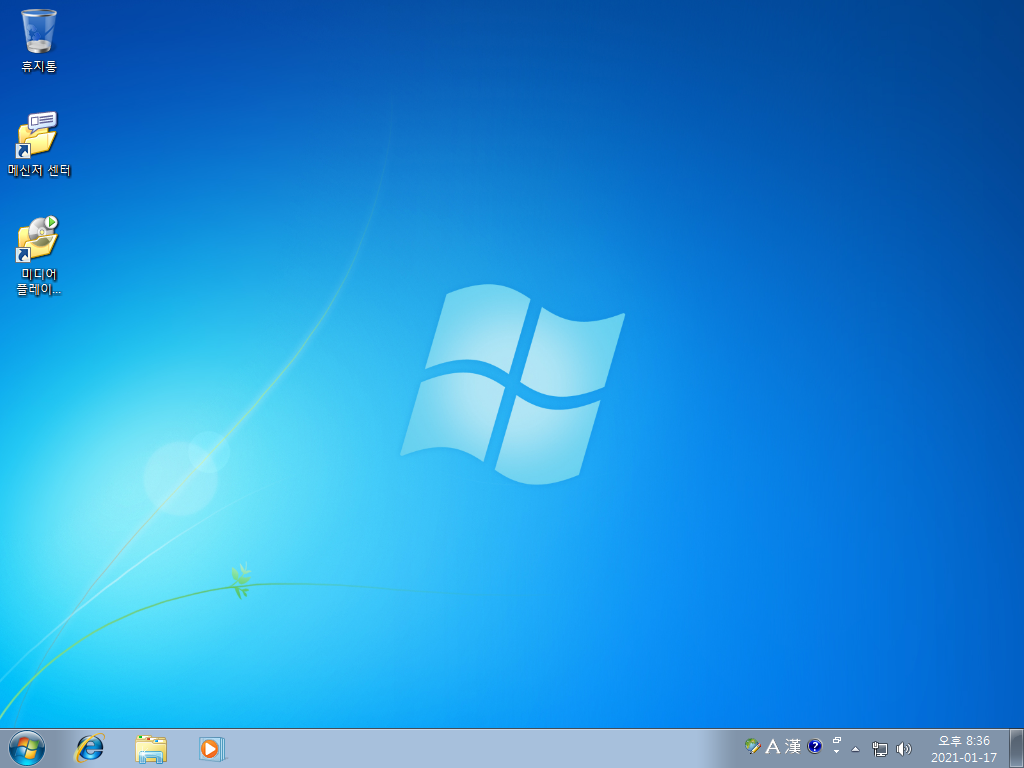Launch Internet Explorer from the taskbar
This screenshot has width=1024, height=768.
[x=89, y=748]
